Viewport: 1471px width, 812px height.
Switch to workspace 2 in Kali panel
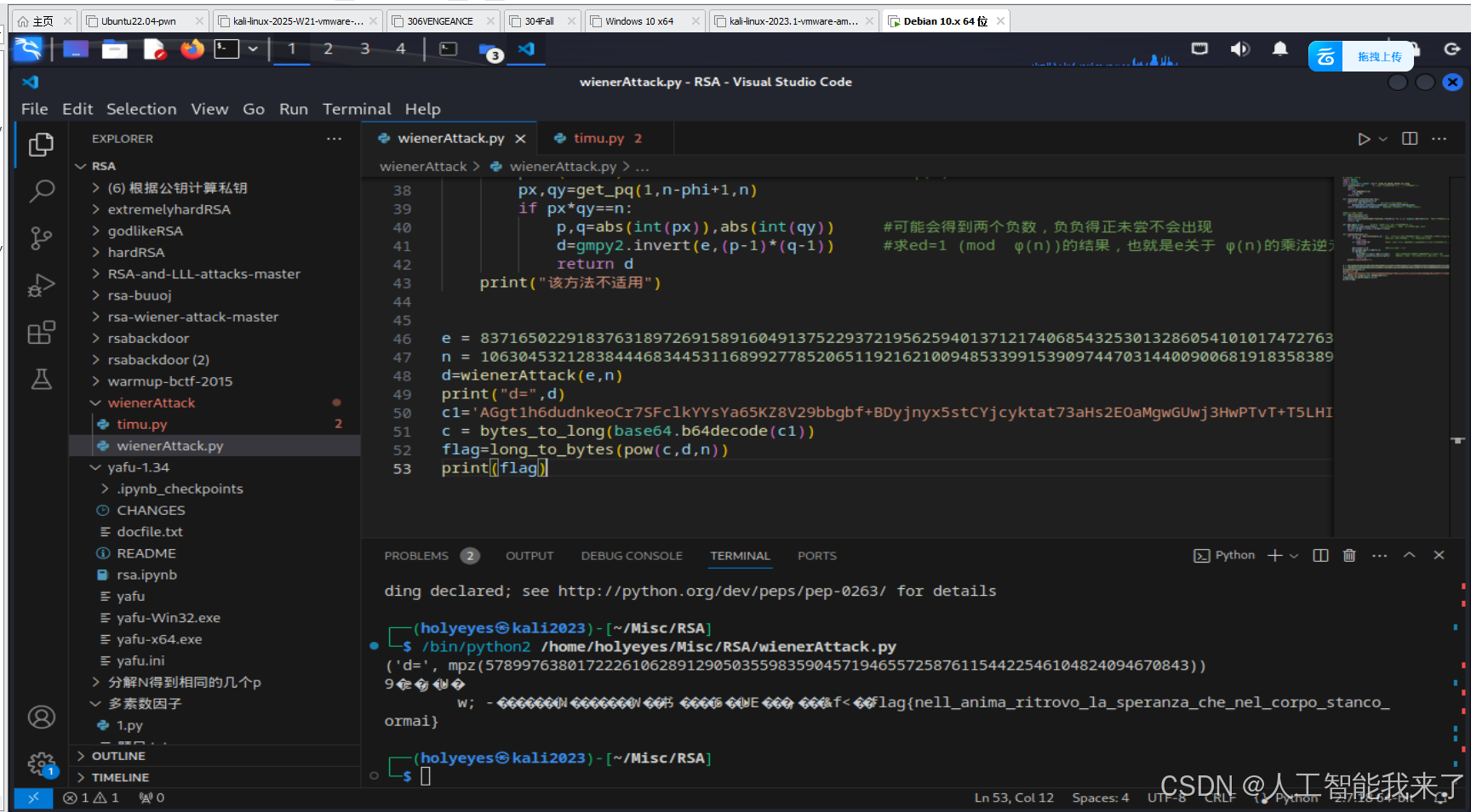328,49
